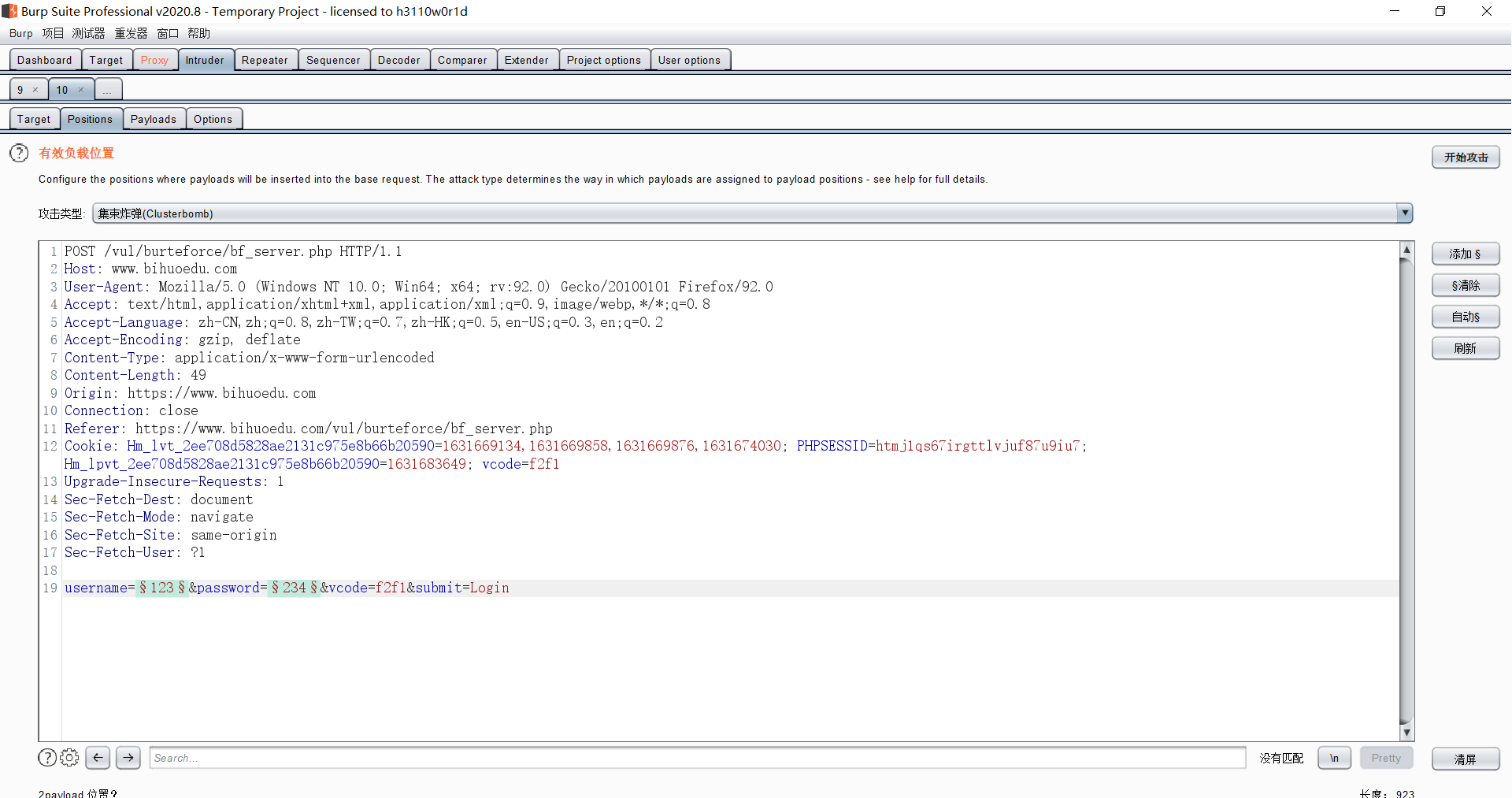The height and width of the screenshot is (798, 1512).
Task: Switch to the Sequencer tab
Action: coord(333,60)
